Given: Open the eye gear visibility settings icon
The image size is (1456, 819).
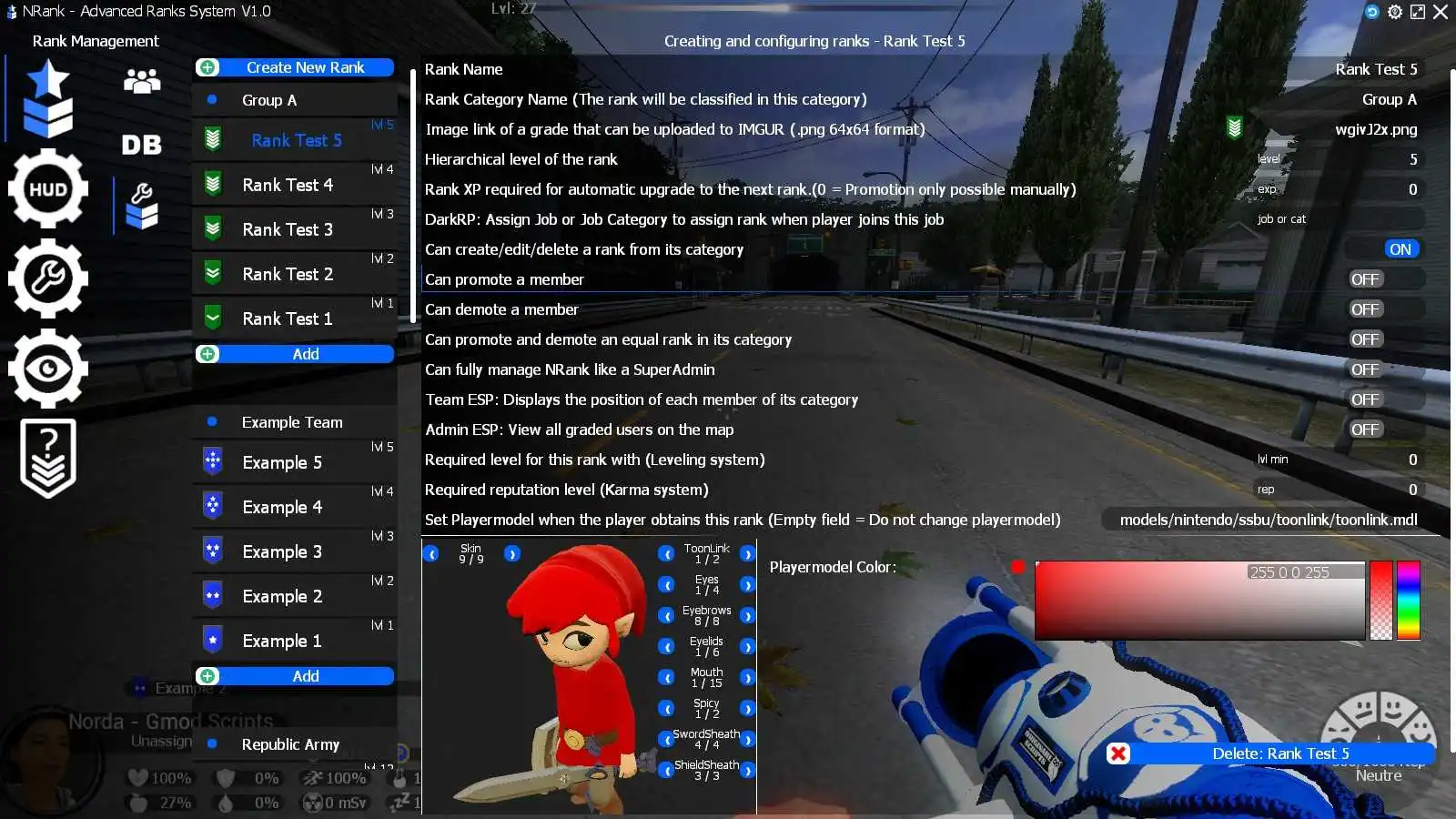Looking at the screenshot, I should point(47,369).
